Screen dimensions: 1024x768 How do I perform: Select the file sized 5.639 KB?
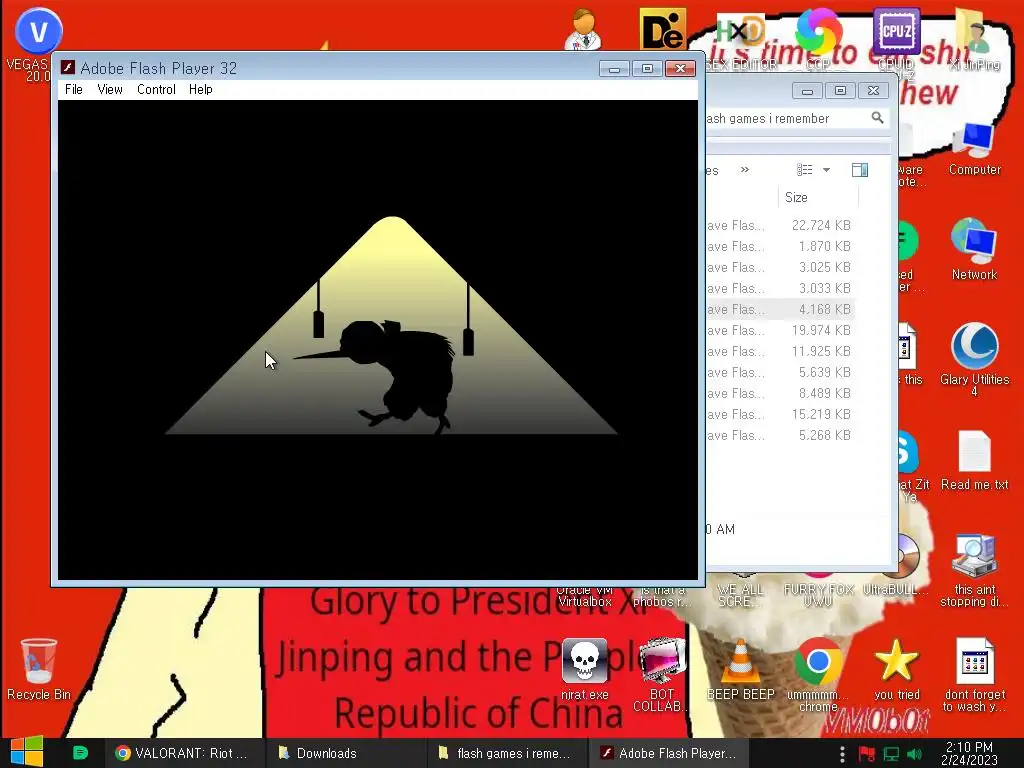(780, 372)
